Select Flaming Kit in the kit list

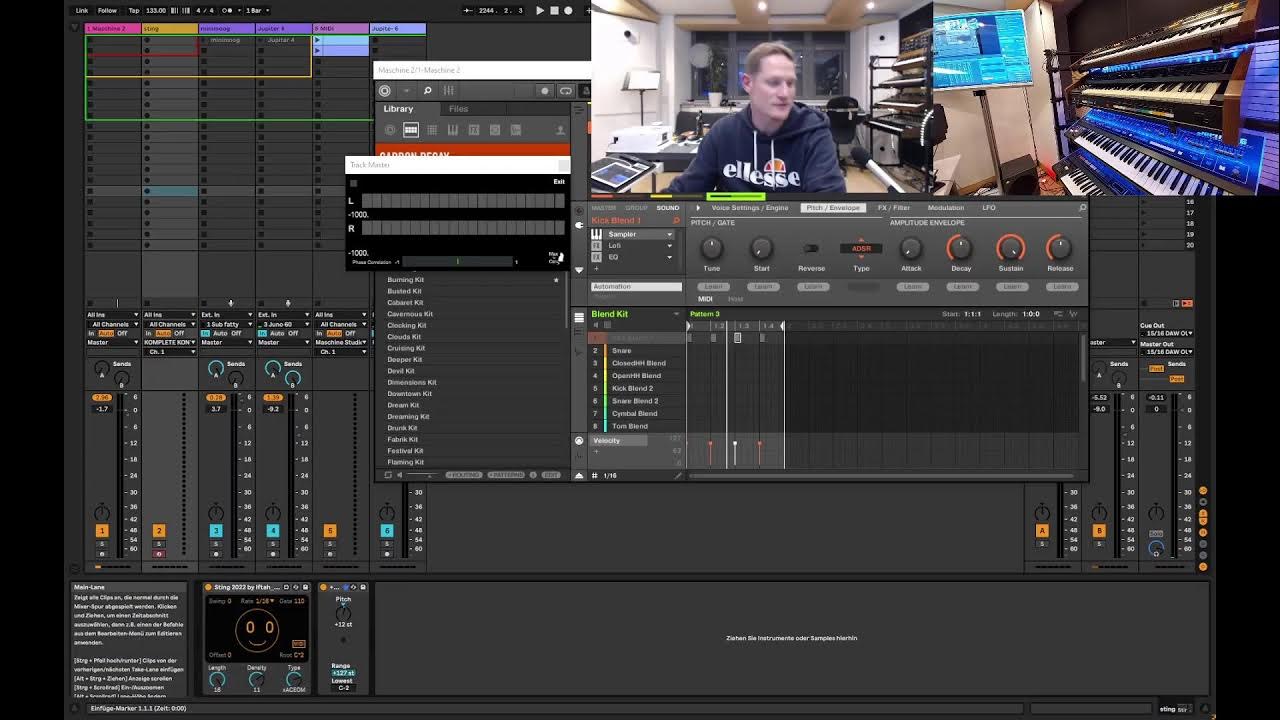405,462
